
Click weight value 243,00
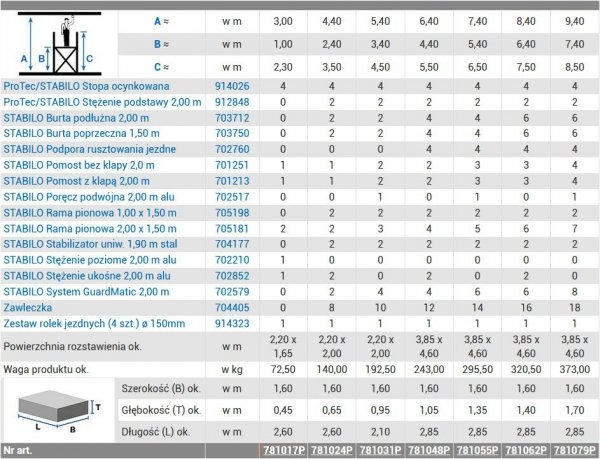(429, 370)
